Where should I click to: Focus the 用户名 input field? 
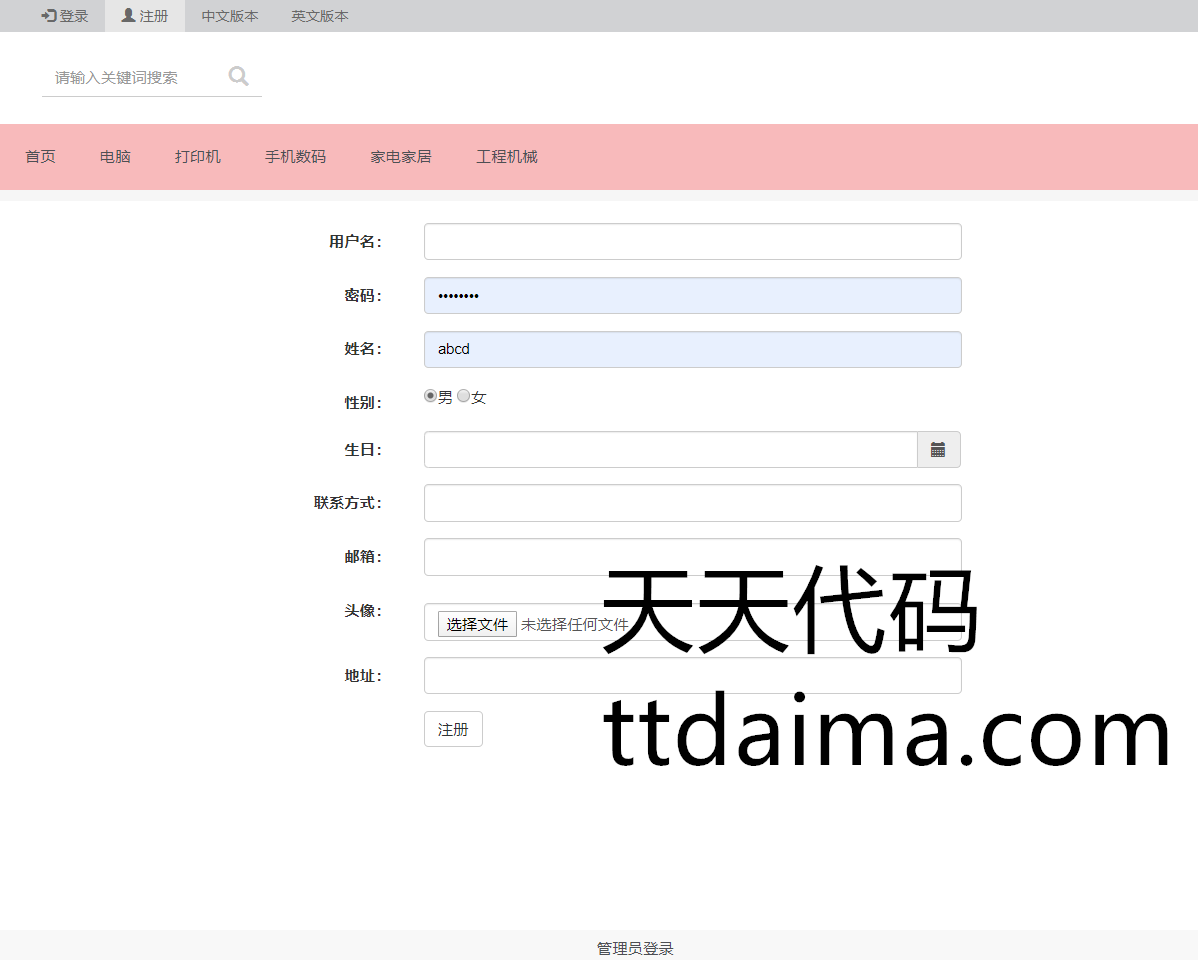pyautogui.click(x=692, y=242)
